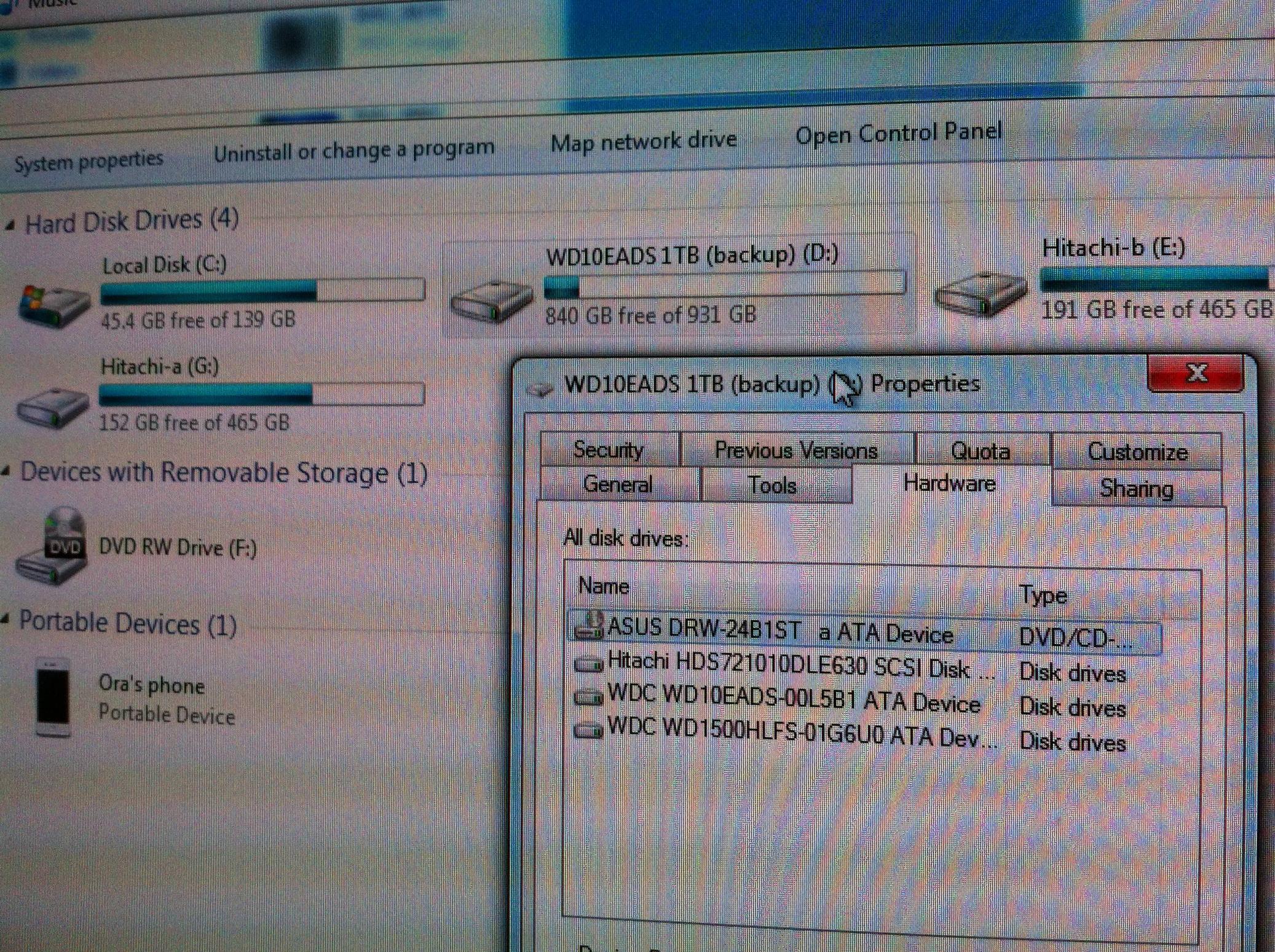
Task: Collapse the Devices with Removable Storage group
Action: click(x=6, y=471)
